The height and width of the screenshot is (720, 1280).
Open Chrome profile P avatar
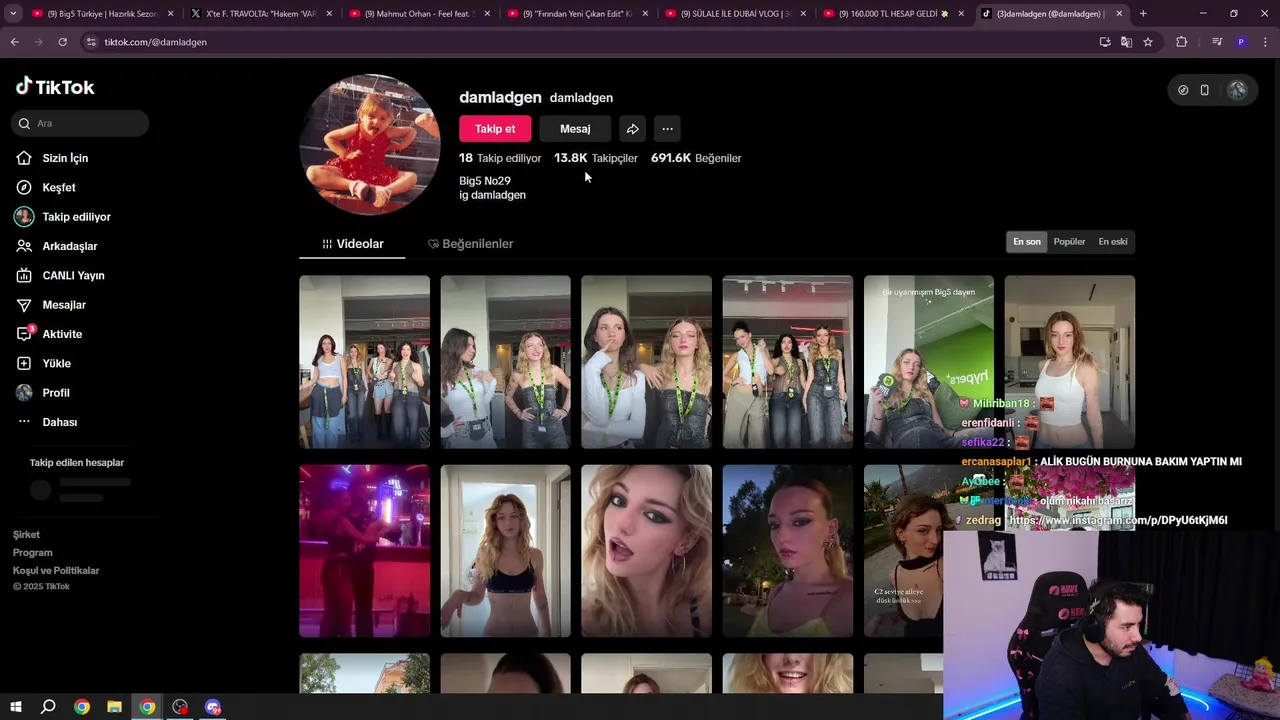click(x=1241, y=42)
